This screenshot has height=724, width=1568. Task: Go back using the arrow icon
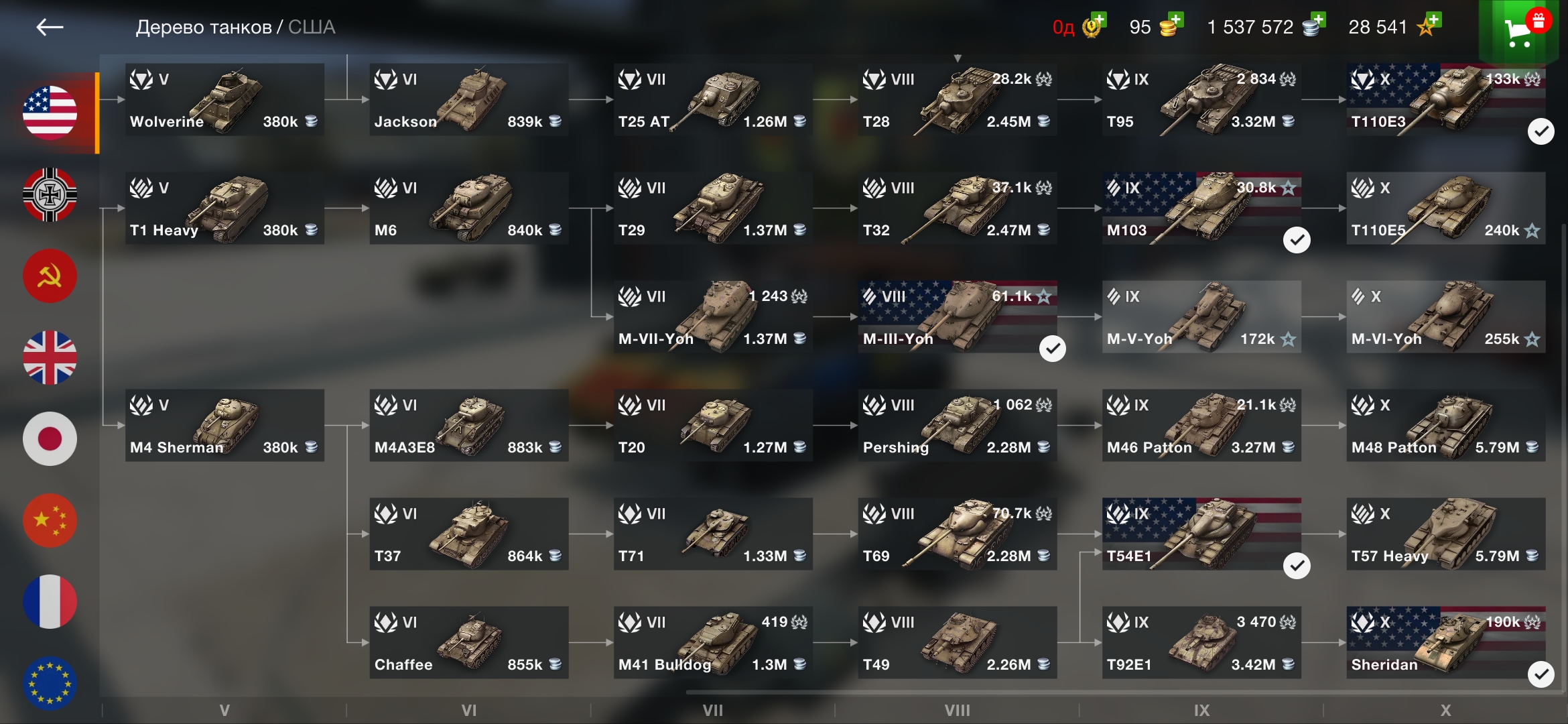50,27
